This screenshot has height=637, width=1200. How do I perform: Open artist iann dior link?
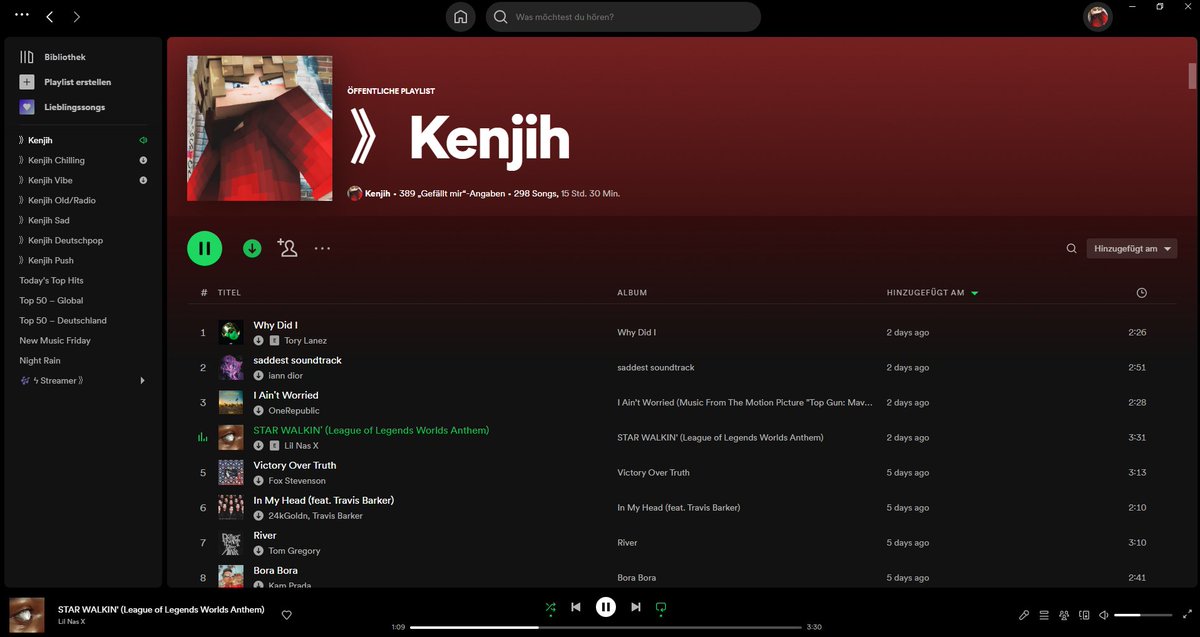(x=285, y=376)
